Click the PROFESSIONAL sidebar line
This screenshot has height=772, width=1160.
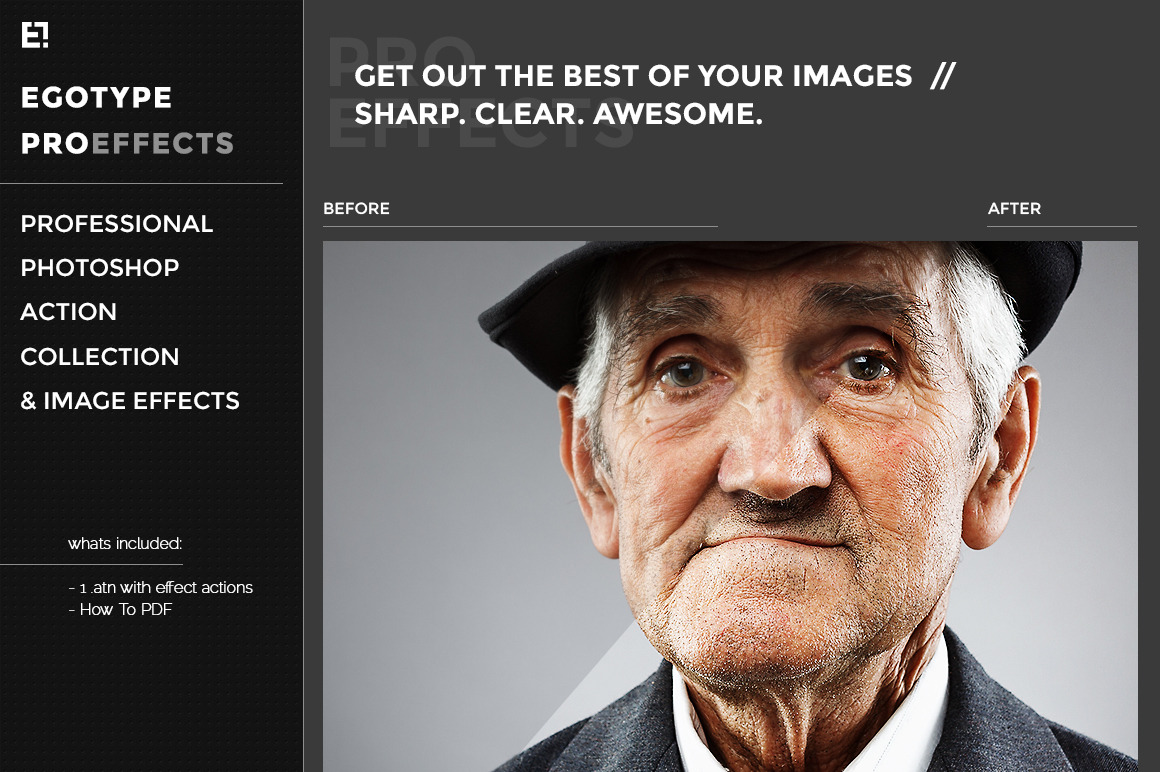tap(117, 223)
